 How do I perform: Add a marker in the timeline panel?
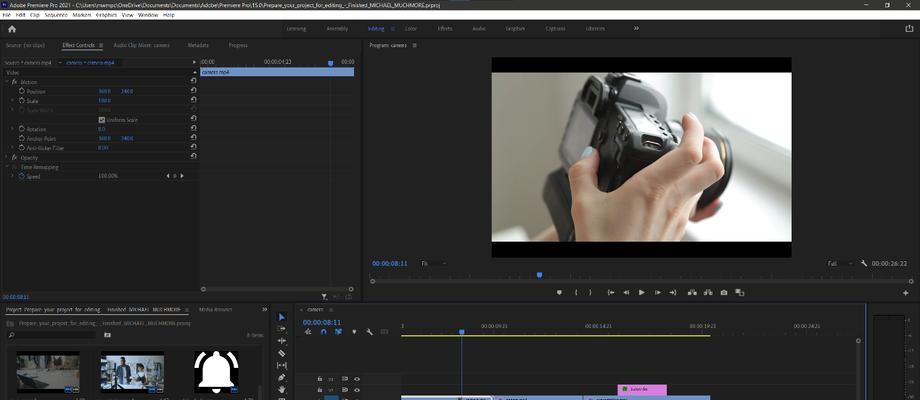tap(354, 331)
